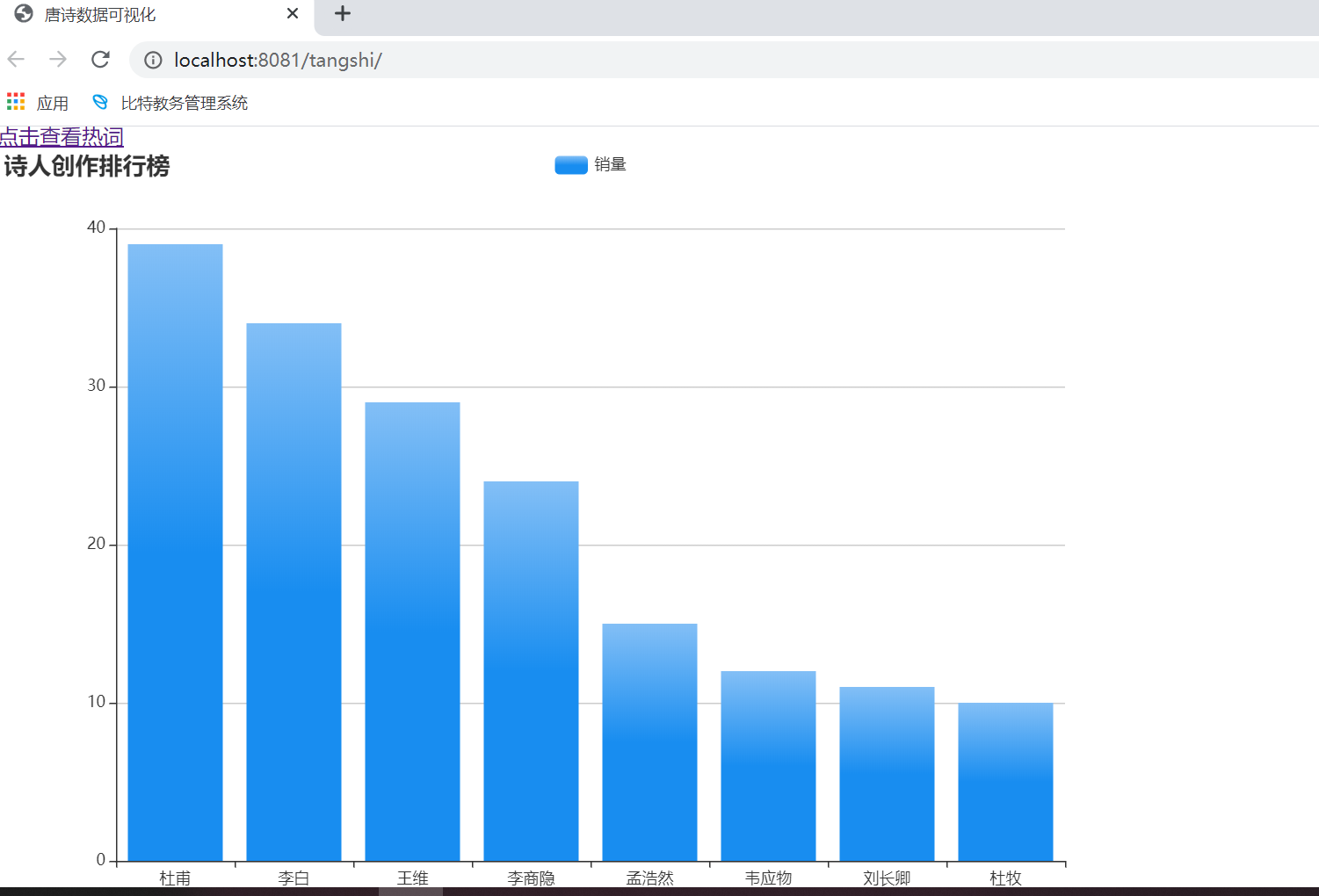The width and height of the screenshot is (1319, 896).
Task: Open the 点击查看热词 link
Action: pyautogui.click(x=62, y=137)
